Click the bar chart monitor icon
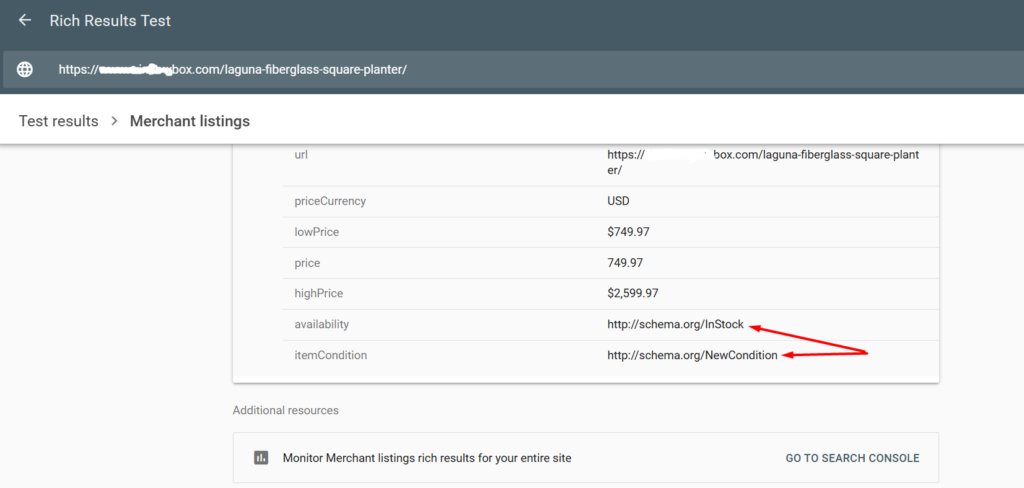This screenshot has height=488, width=1024. [261, 458]
